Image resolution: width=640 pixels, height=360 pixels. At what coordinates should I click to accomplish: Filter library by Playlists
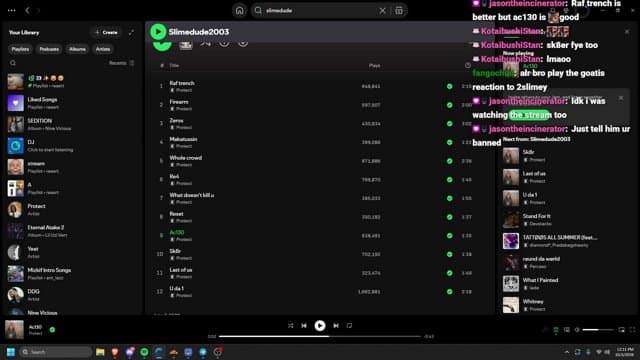pyautogui.click(x=20, y=49)
